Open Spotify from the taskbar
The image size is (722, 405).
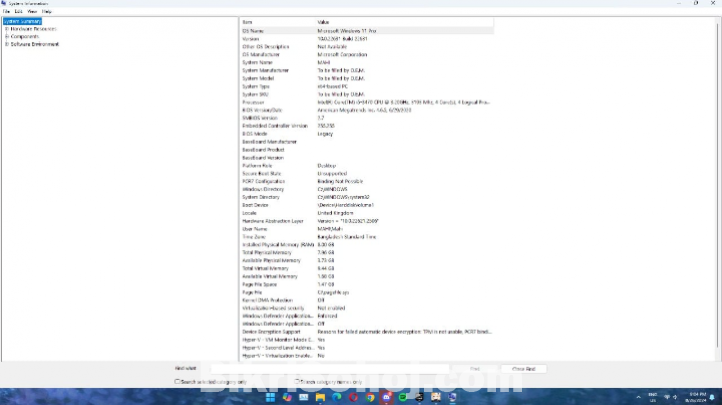pyautogui.click(x=403, y=397)
